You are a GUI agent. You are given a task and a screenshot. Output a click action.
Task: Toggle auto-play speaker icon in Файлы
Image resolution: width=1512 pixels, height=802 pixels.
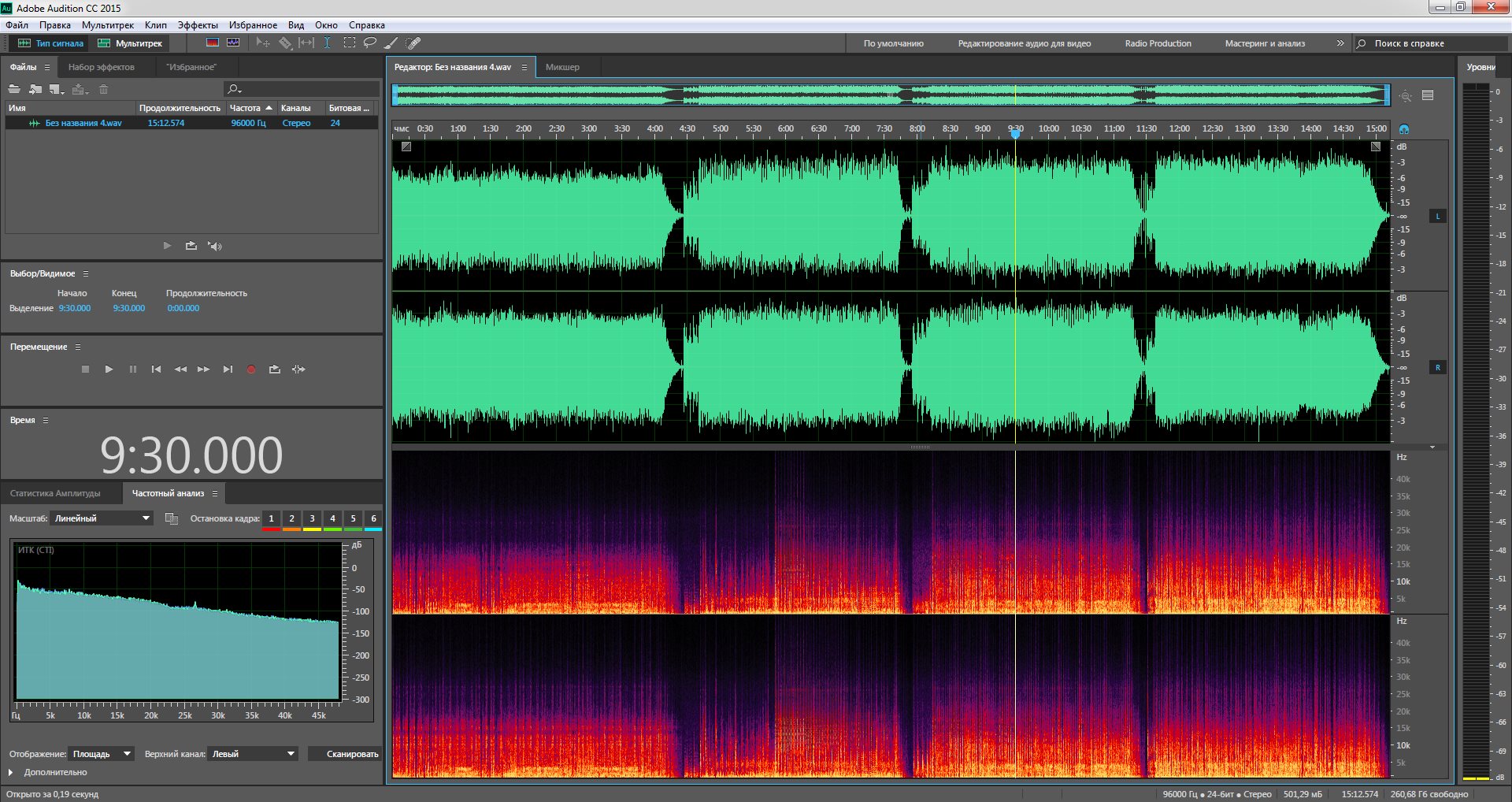click(214, 246)
